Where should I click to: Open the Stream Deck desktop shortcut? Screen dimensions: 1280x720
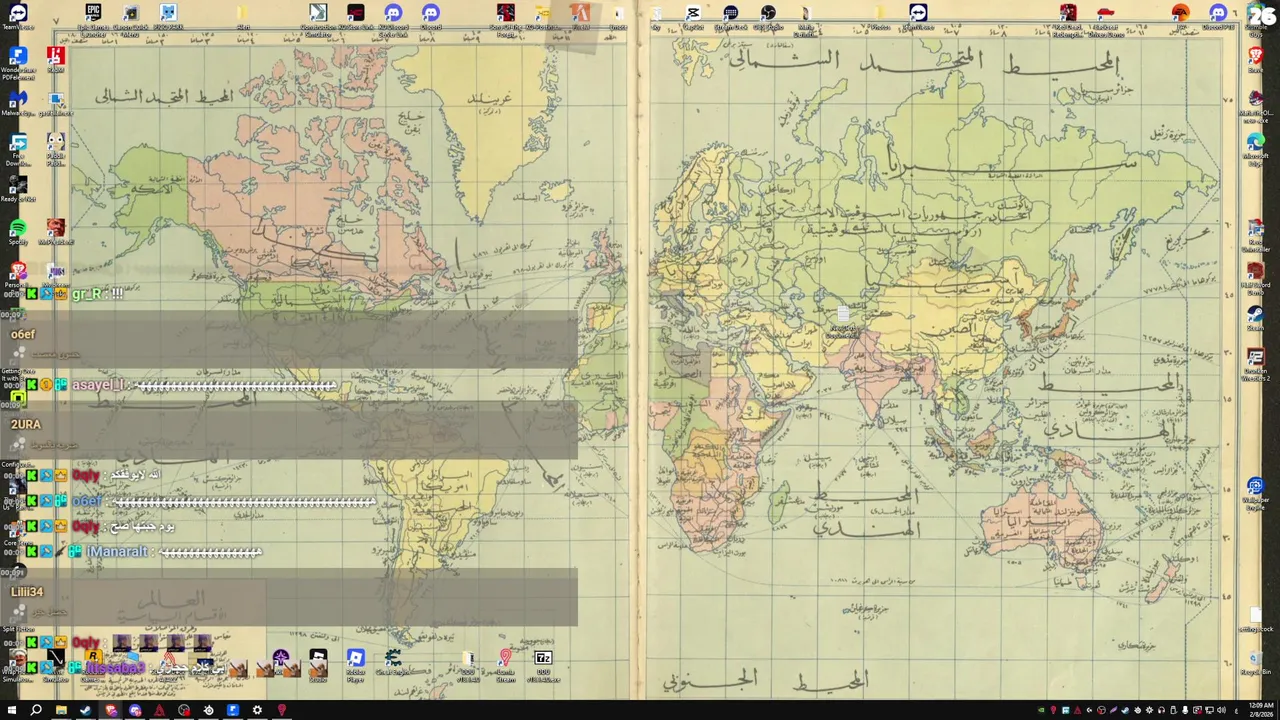[730, 12]
